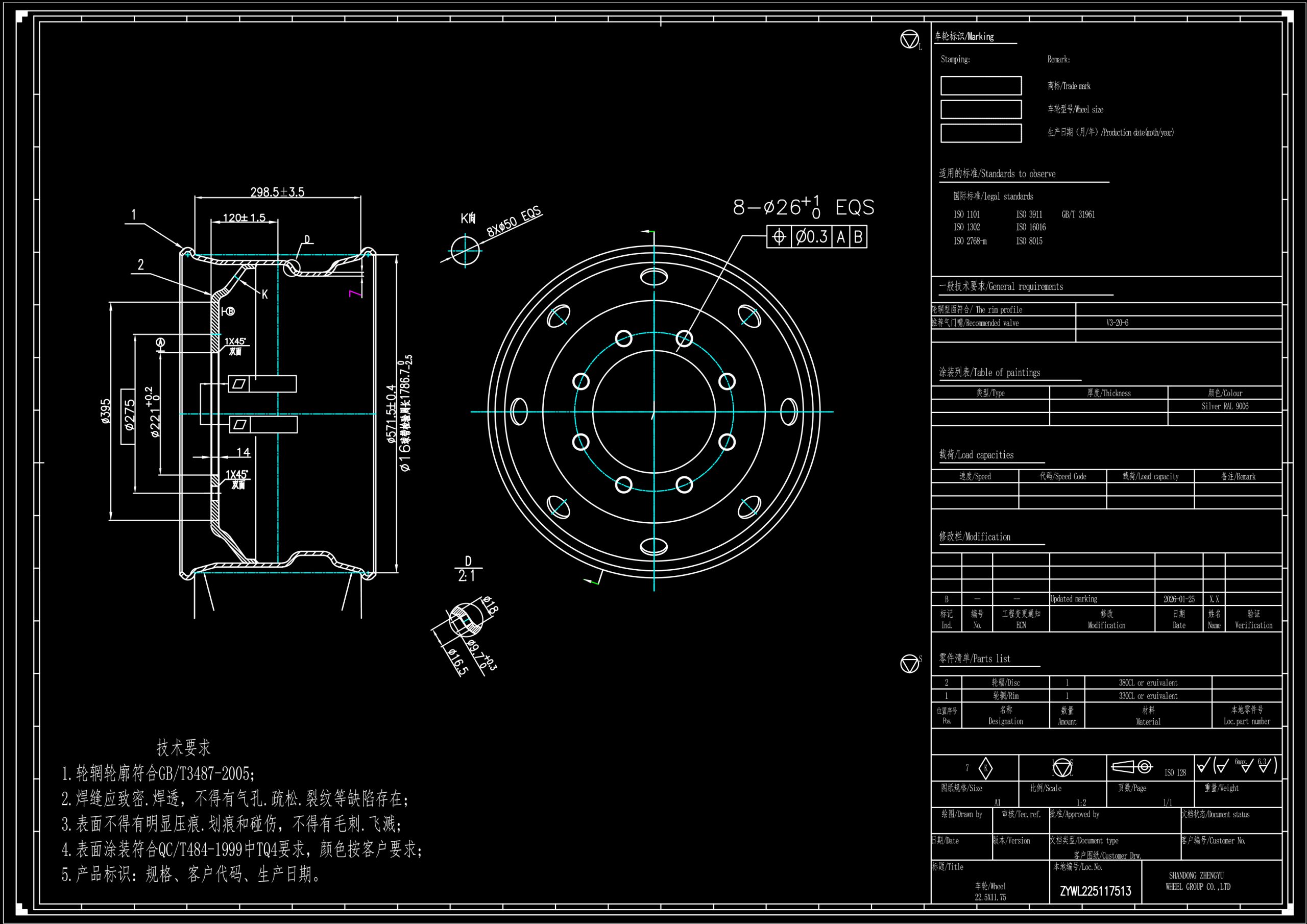Click the empty Trade mark stamping box

(981, 86)
